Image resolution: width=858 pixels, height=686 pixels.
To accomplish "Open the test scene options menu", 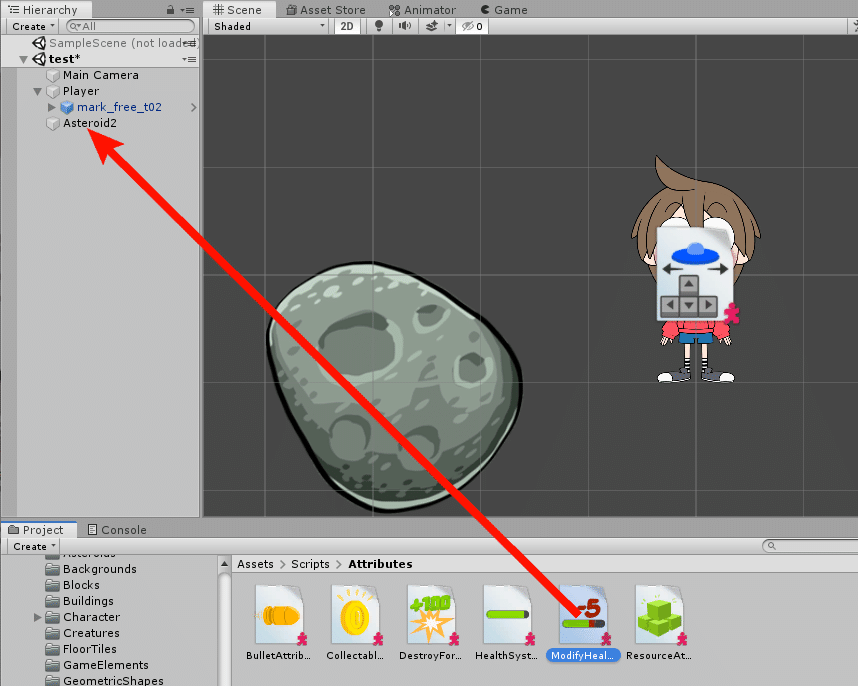I will coord(189,59).
